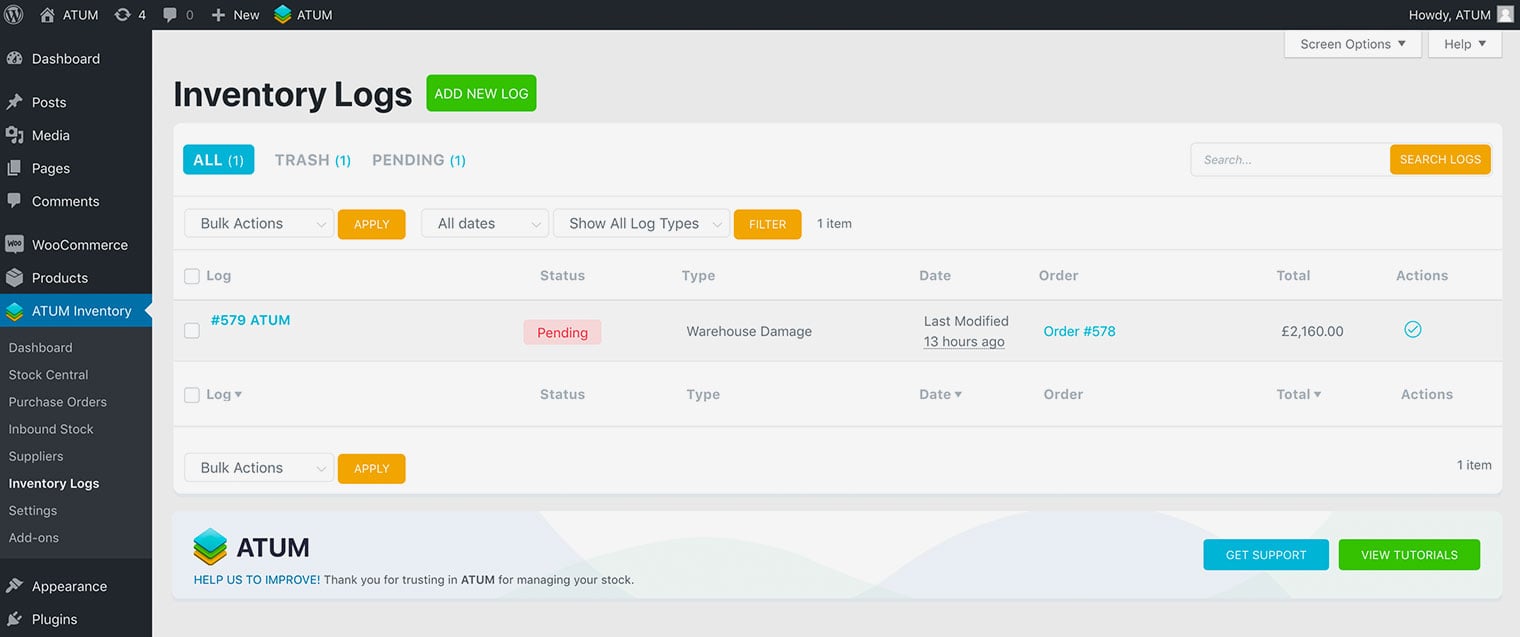Focus the Search logs input field
1520x637 pixels.
point(1290,160)
